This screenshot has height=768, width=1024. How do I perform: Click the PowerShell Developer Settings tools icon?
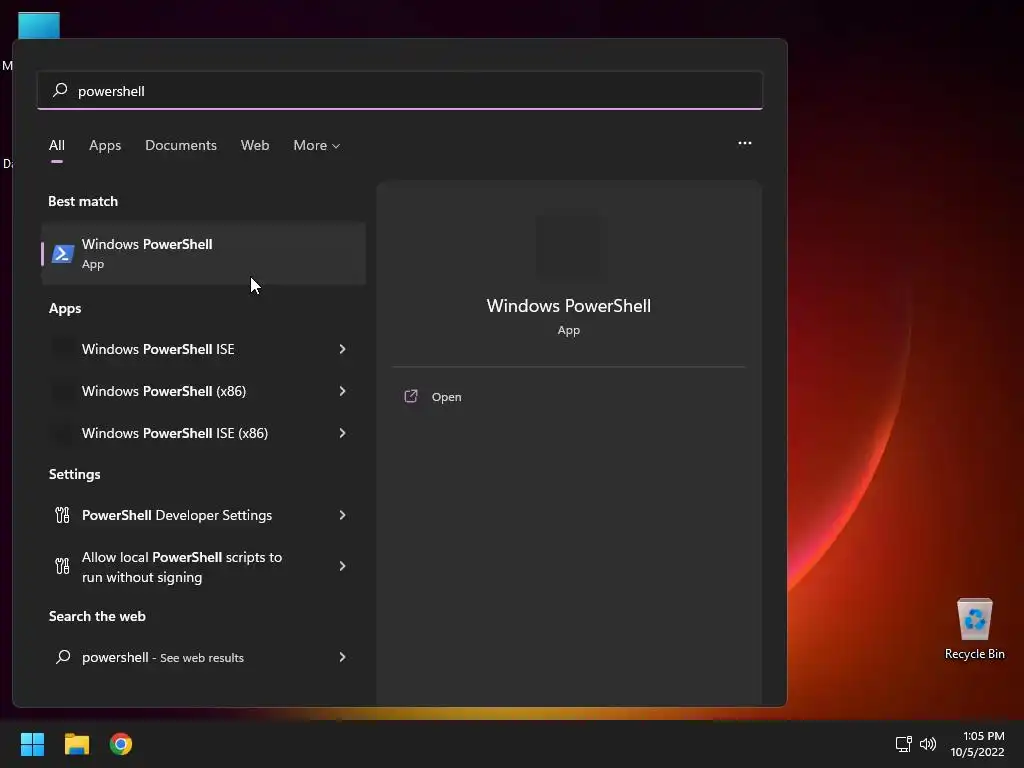point(62,515)
